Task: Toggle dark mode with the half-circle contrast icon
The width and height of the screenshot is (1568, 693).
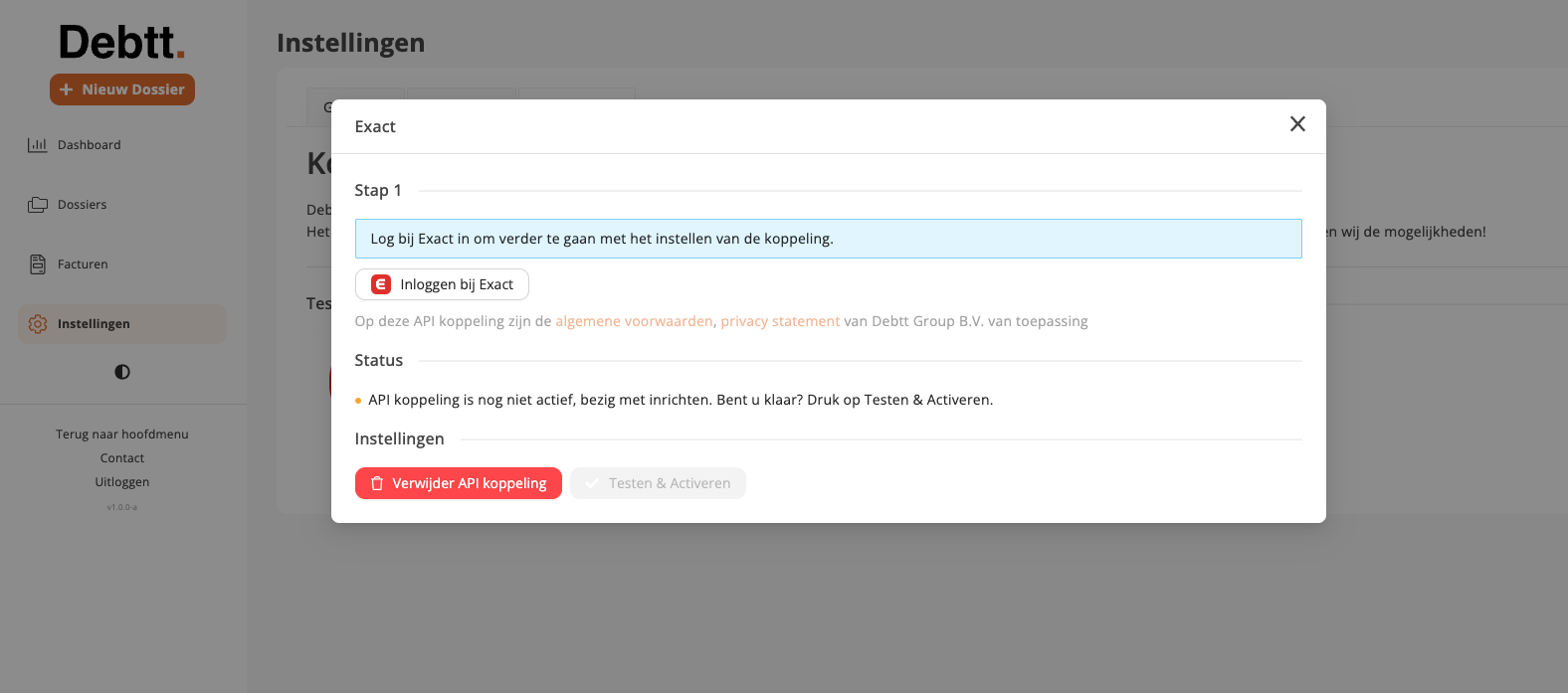Action: coord(122,372)
